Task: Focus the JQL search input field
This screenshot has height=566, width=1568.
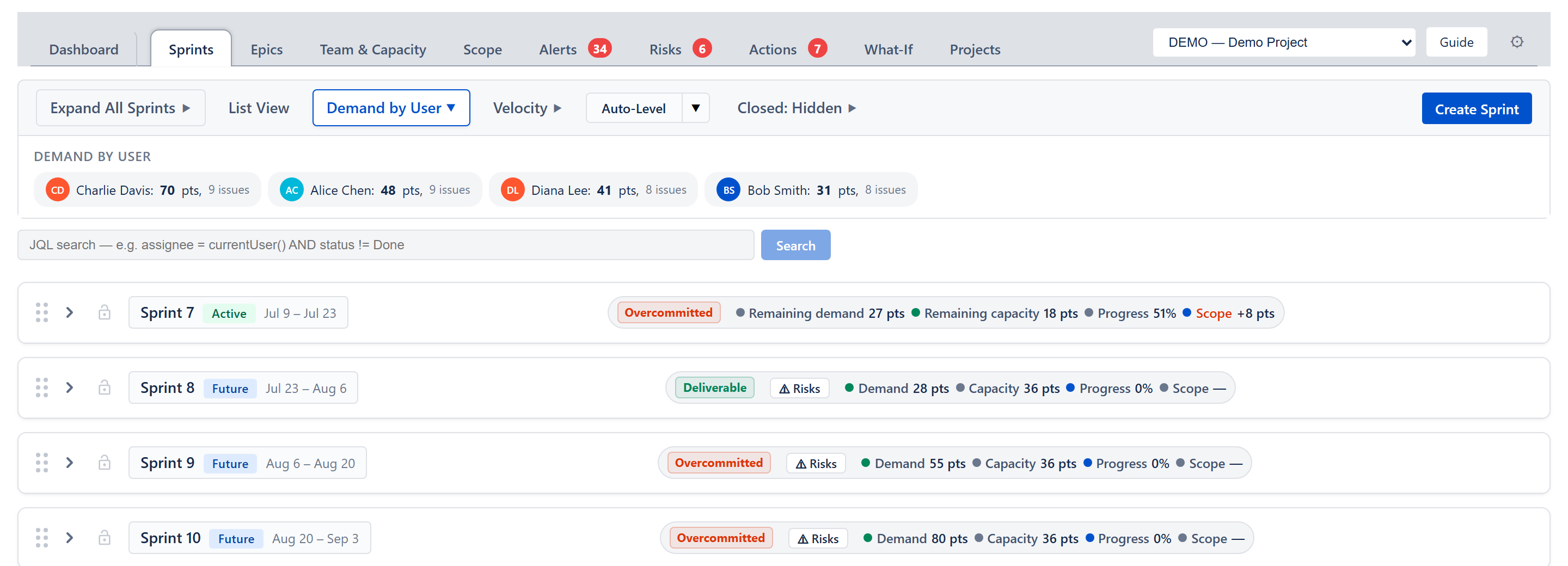Action: [x=386, y=245]
